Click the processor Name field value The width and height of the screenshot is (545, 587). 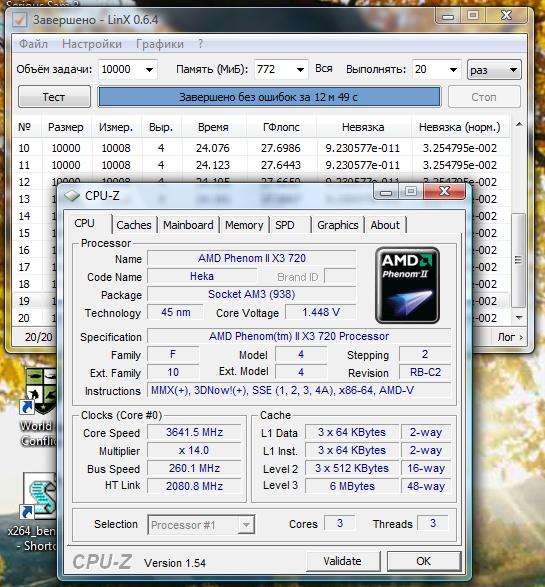[252, 258]
